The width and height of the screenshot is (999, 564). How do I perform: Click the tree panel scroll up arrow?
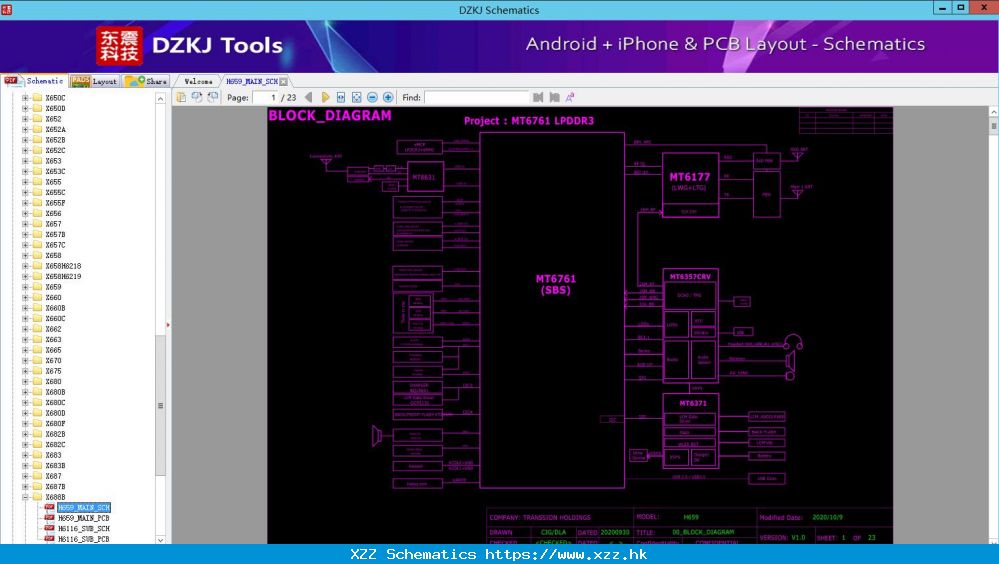(x=161, y=98)
